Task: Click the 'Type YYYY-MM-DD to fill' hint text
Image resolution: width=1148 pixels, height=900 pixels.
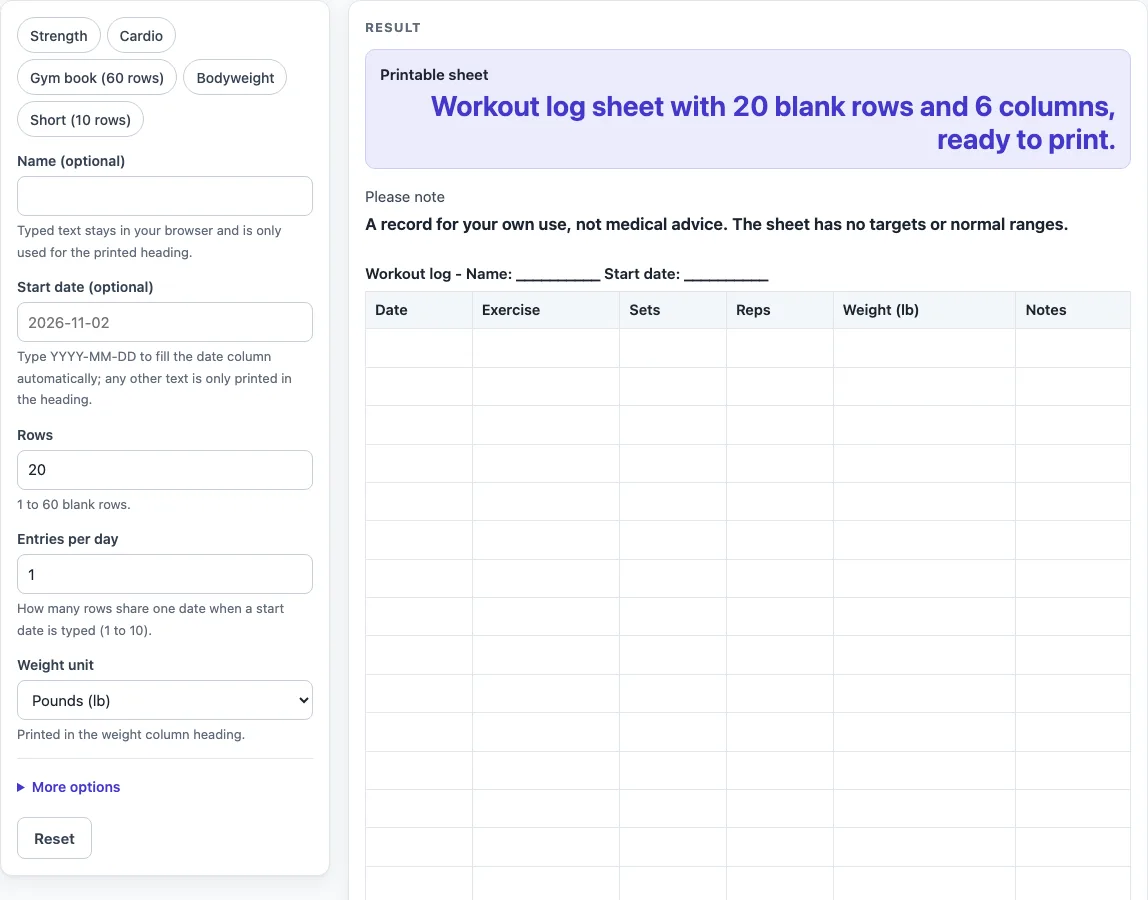Action: pos(154,378)
